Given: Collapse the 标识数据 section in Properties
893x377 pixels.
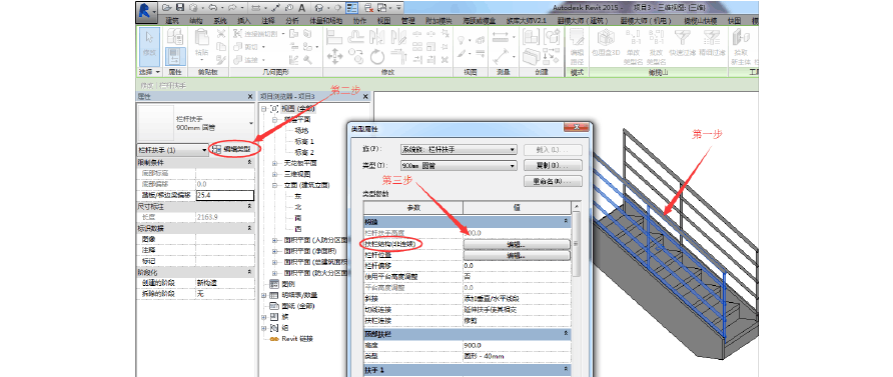Looking at the screenshot, I should tap(249, 229).
